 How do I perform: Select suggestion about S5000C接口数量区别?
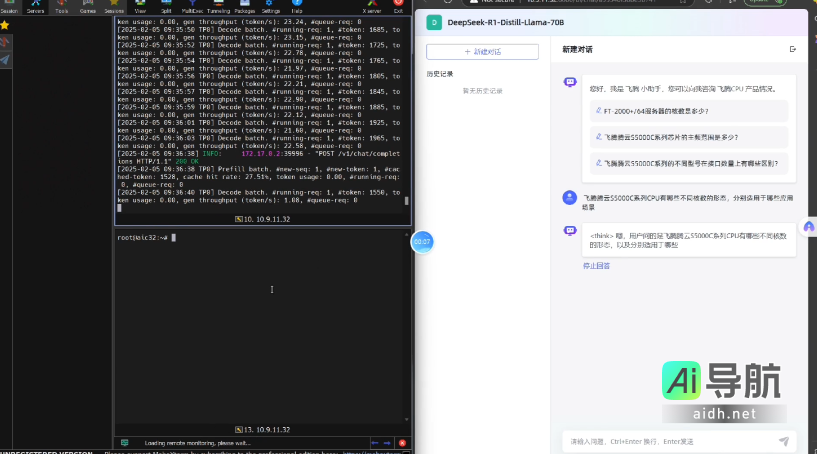point(689,163)
